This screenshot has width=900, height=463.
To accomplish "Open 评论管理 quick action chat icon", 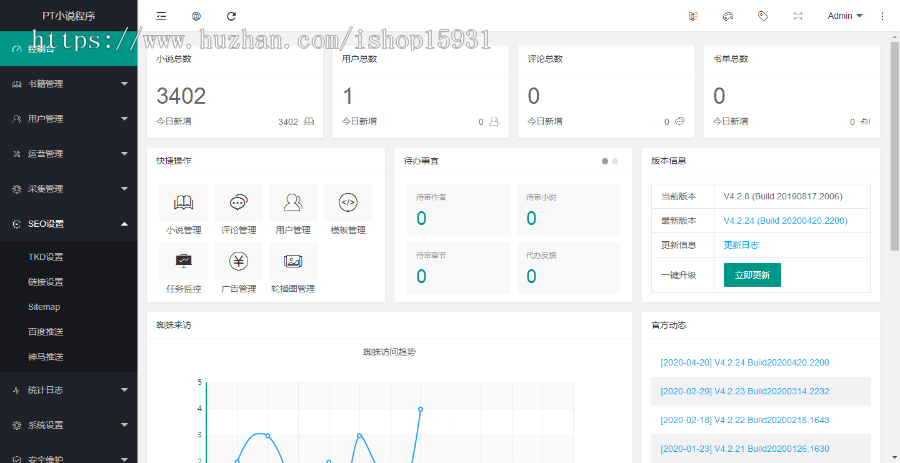I will point(238,203).
